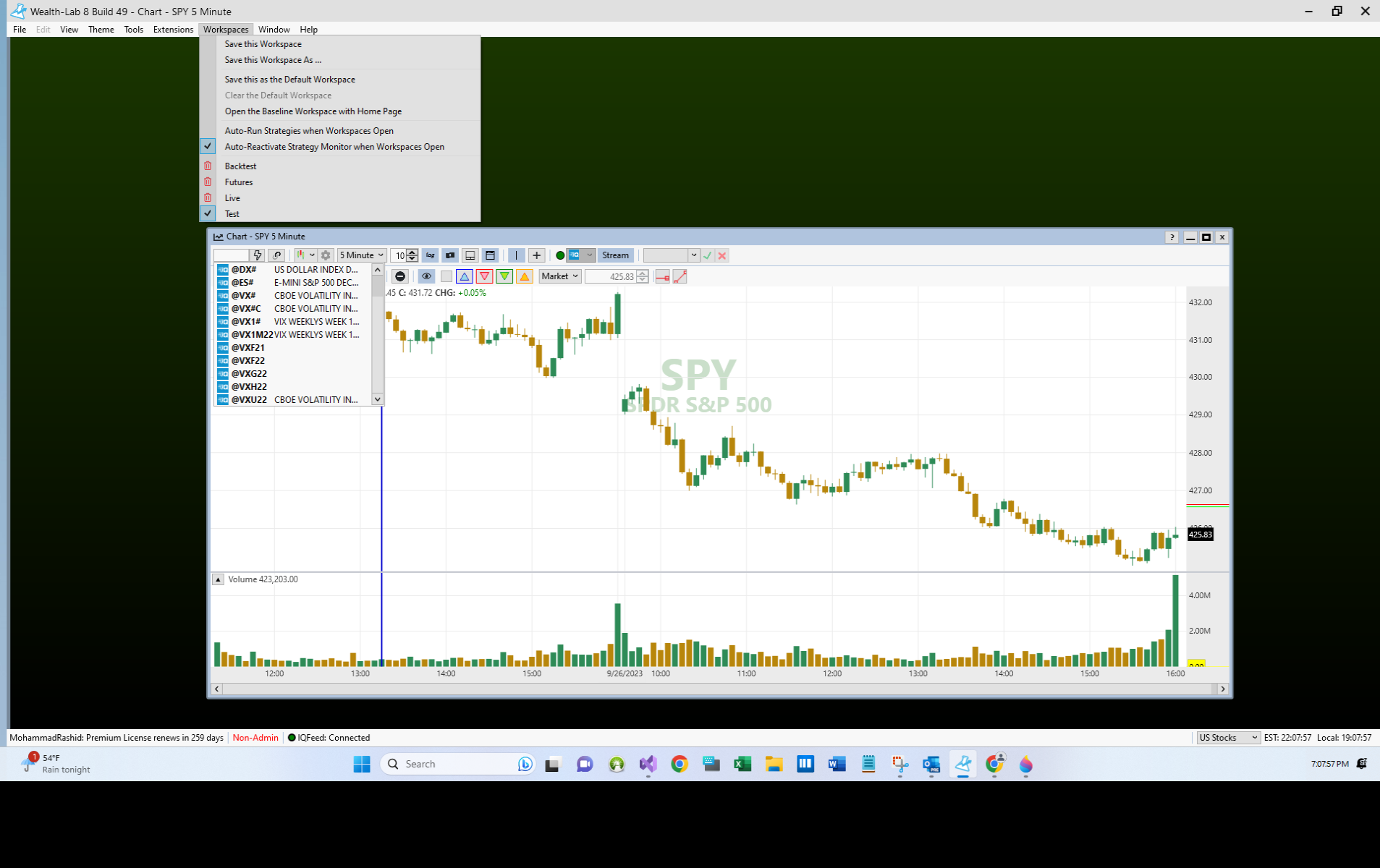Choose Save this Workspace menu entry
1380x868 pixels.
tap(339, 44)
